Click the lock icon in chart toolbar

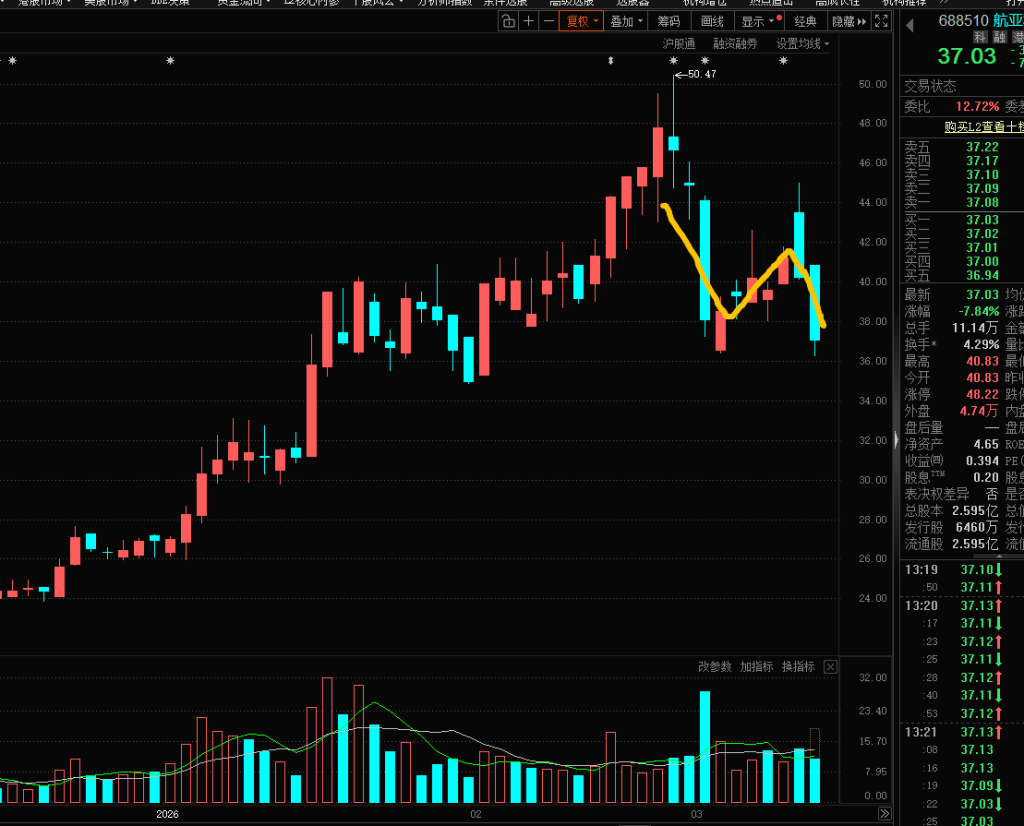[509, 21]
